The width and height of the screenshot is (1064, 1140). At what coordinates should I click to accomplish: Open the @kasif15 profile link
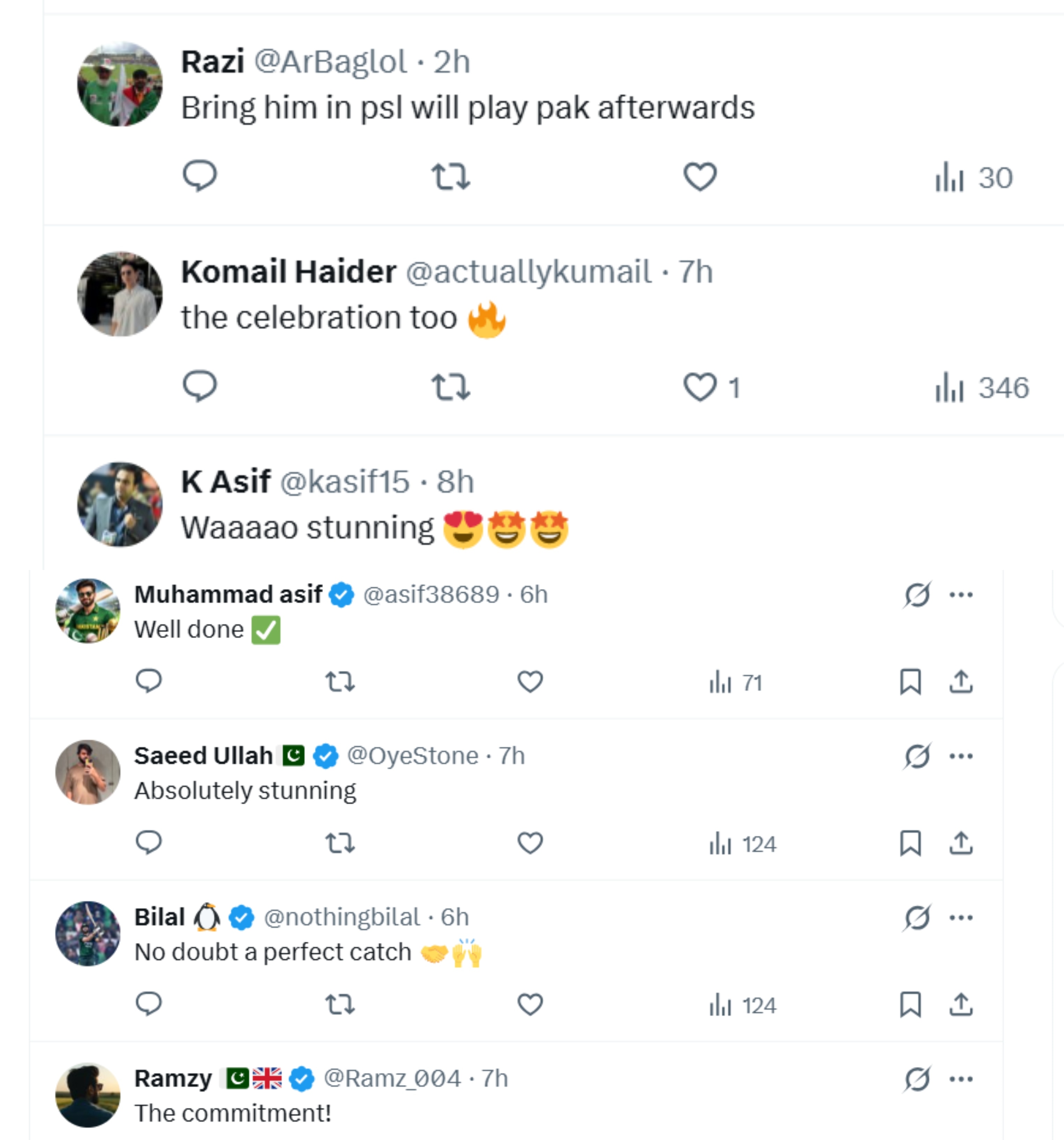point(345,481)
